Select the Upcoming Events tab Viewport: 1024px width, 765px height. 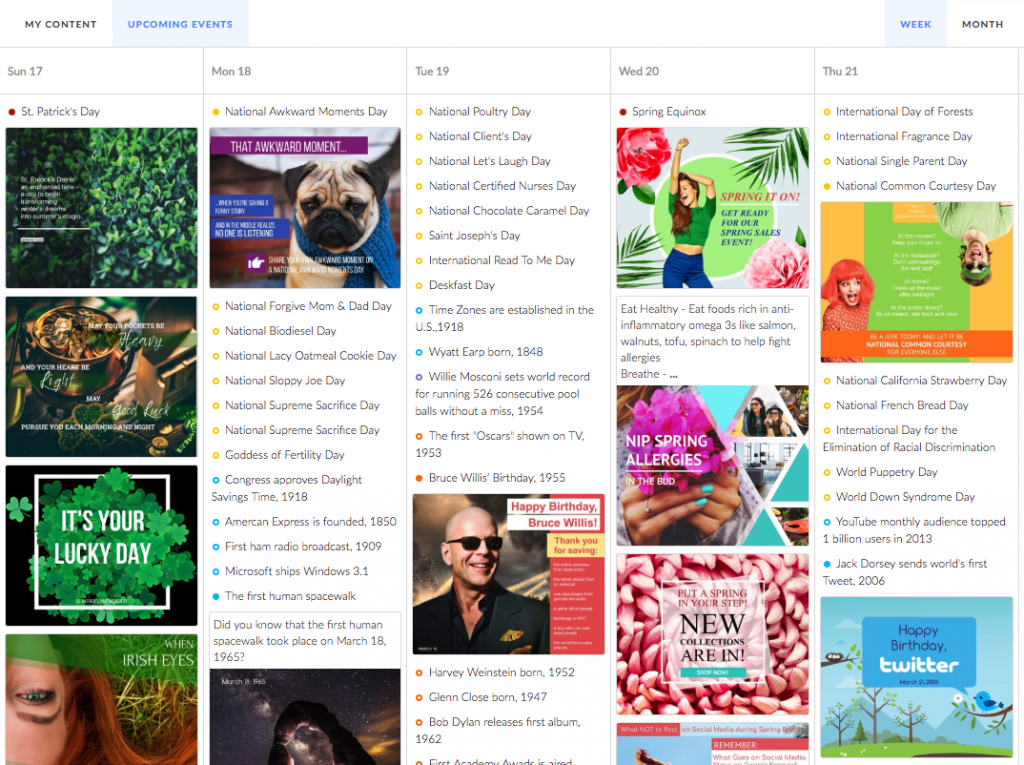point(180,24)
